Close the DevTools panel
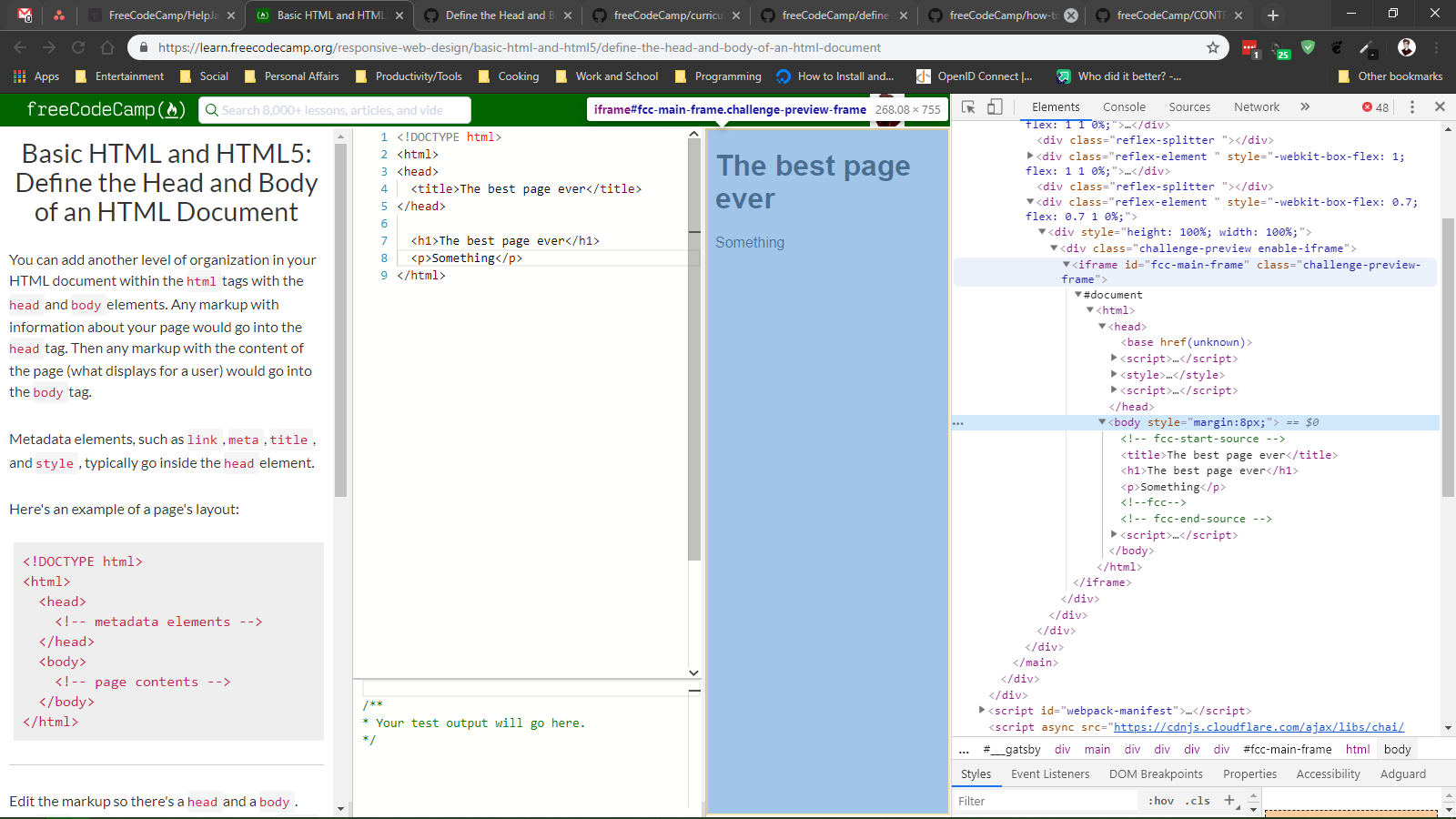 click(1440, 106)
